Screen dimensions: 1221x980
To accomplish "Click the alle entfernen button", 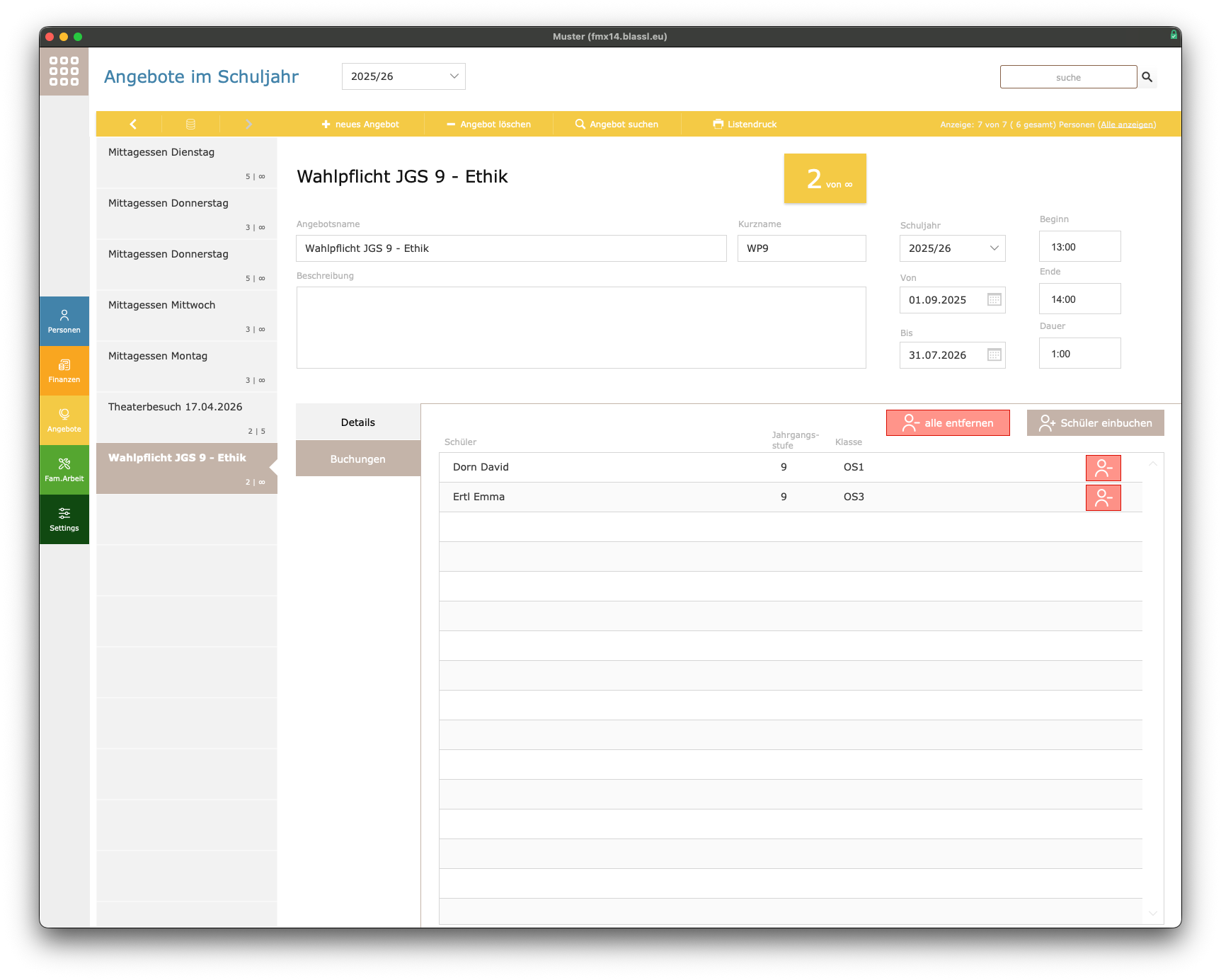I will click(x=948, y=423).
